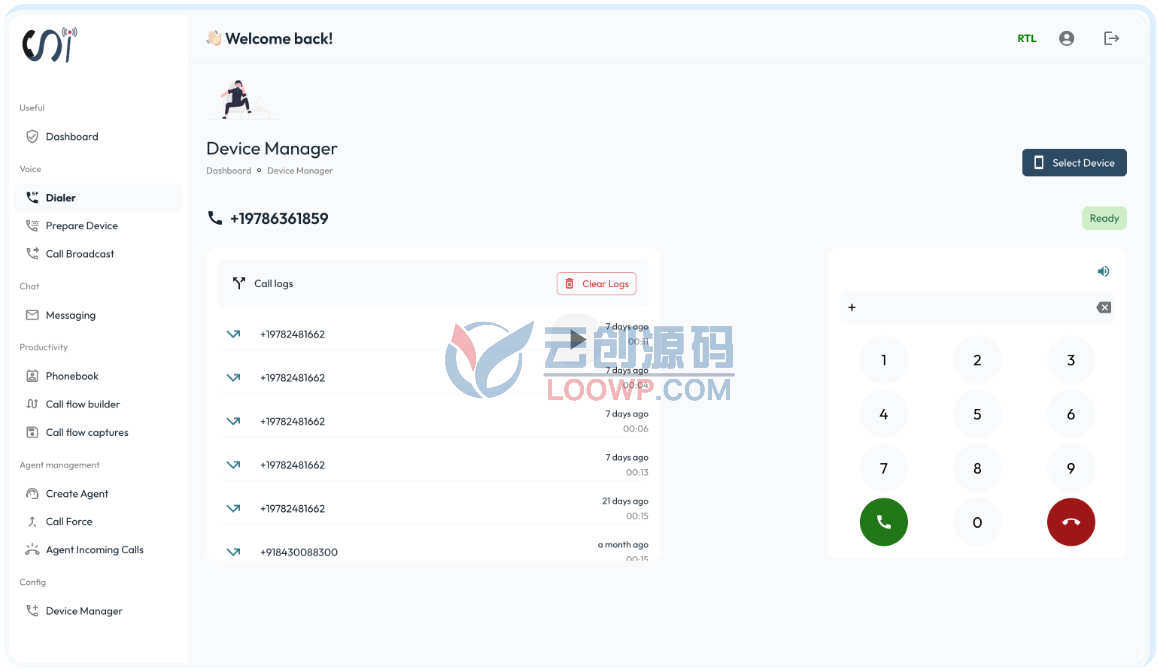
Task: Tap keypad digit 1
Action: [x=883, y=360]
